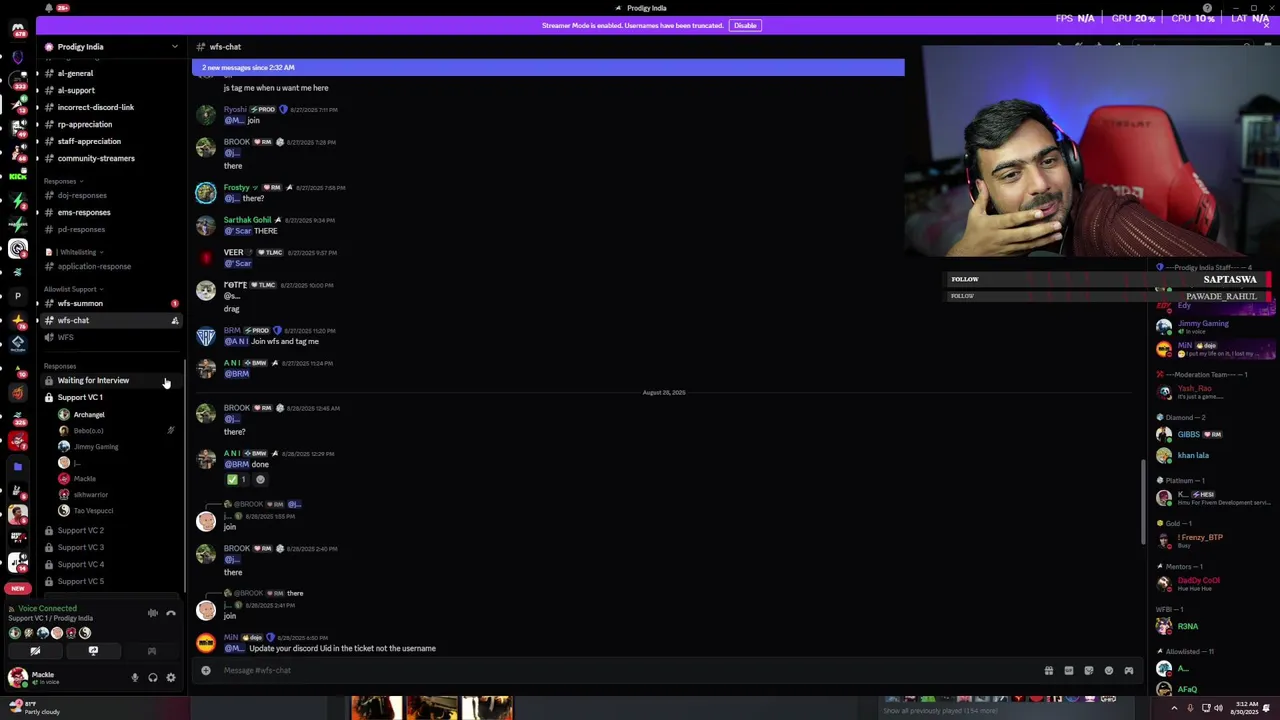Open Mackle's user profile avatar
This screenshot has width=1280, height=720.
pos(18,678)
